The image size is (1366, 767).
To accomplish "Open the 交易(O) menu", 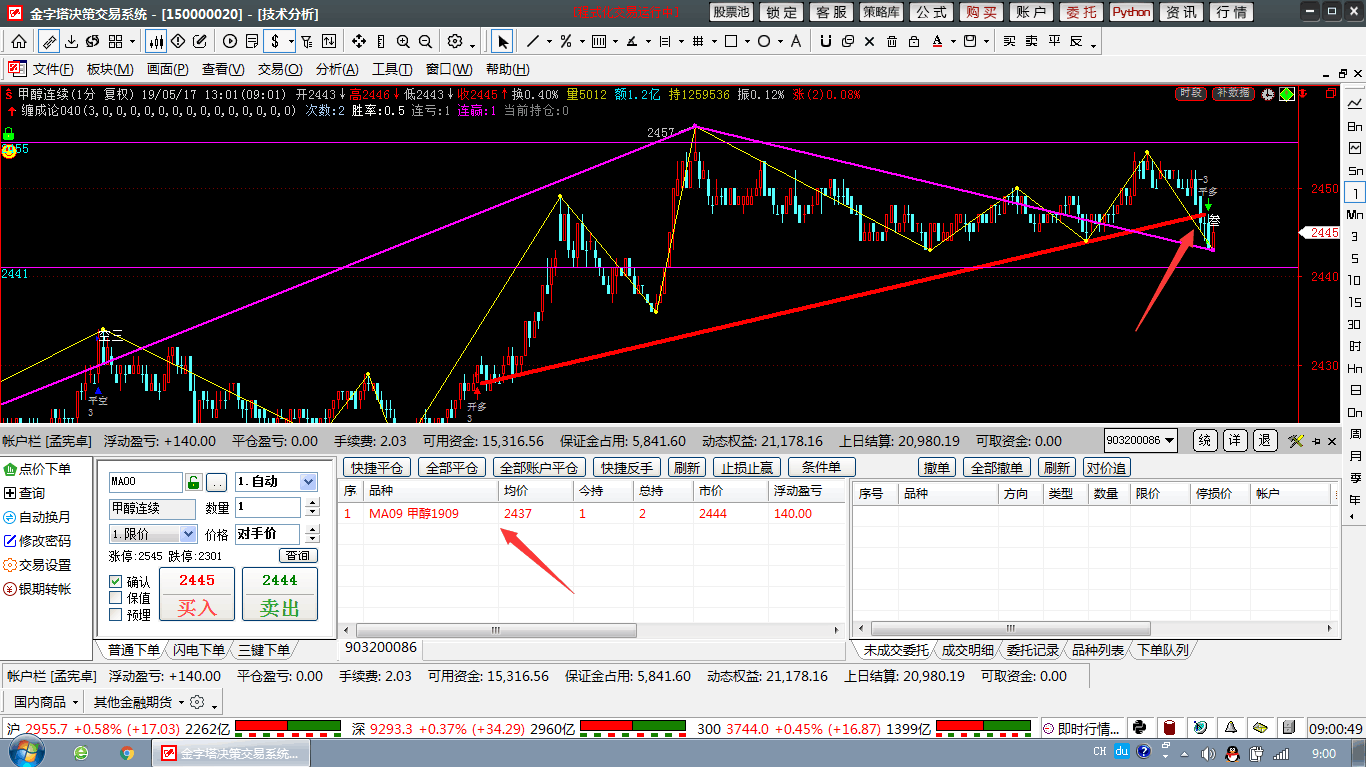I will click(280, 69).
